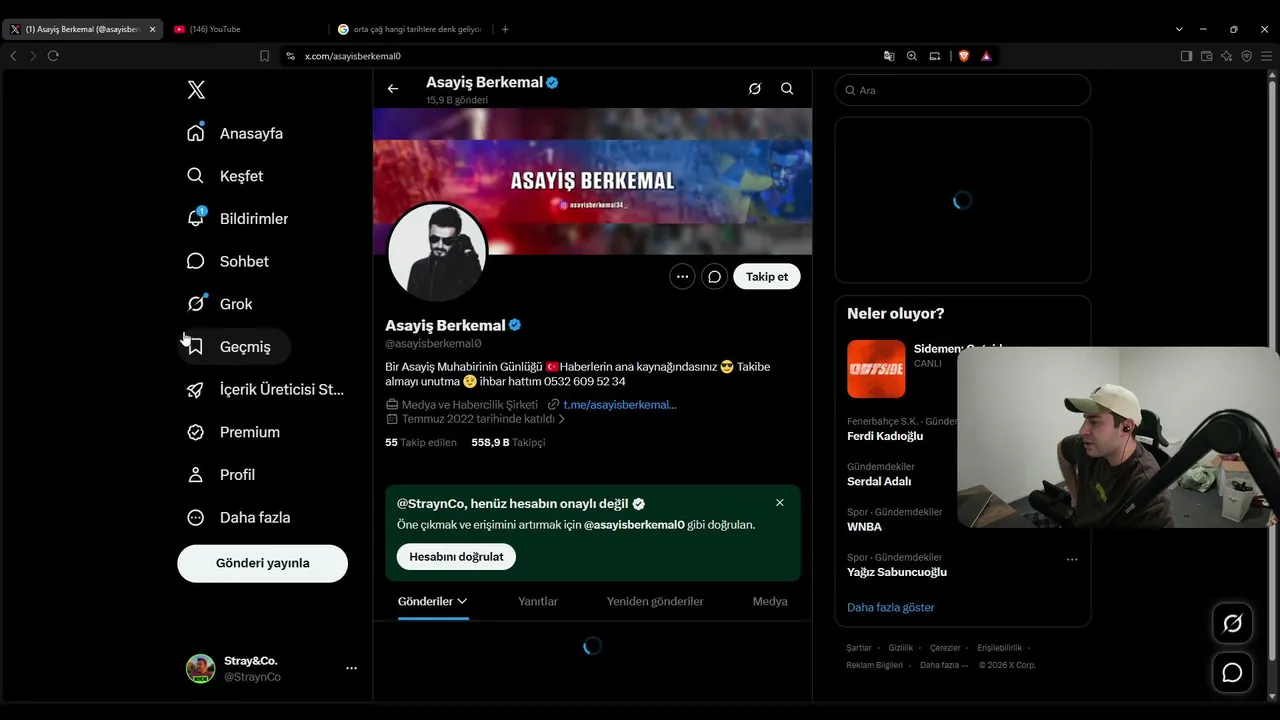Open Grok from the sidebar
1280x720 pixels.
click(220, 304)
